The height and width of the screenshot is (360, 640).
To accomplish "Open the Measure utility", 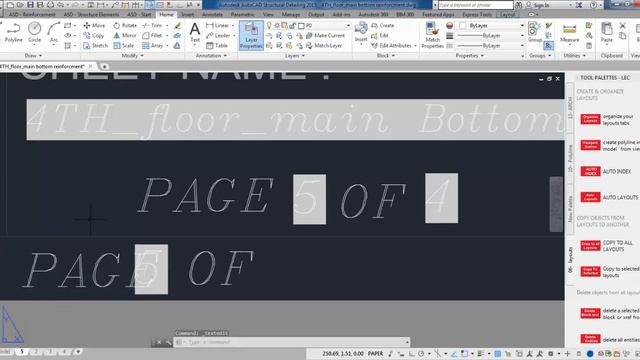I will tap(569, 32).
